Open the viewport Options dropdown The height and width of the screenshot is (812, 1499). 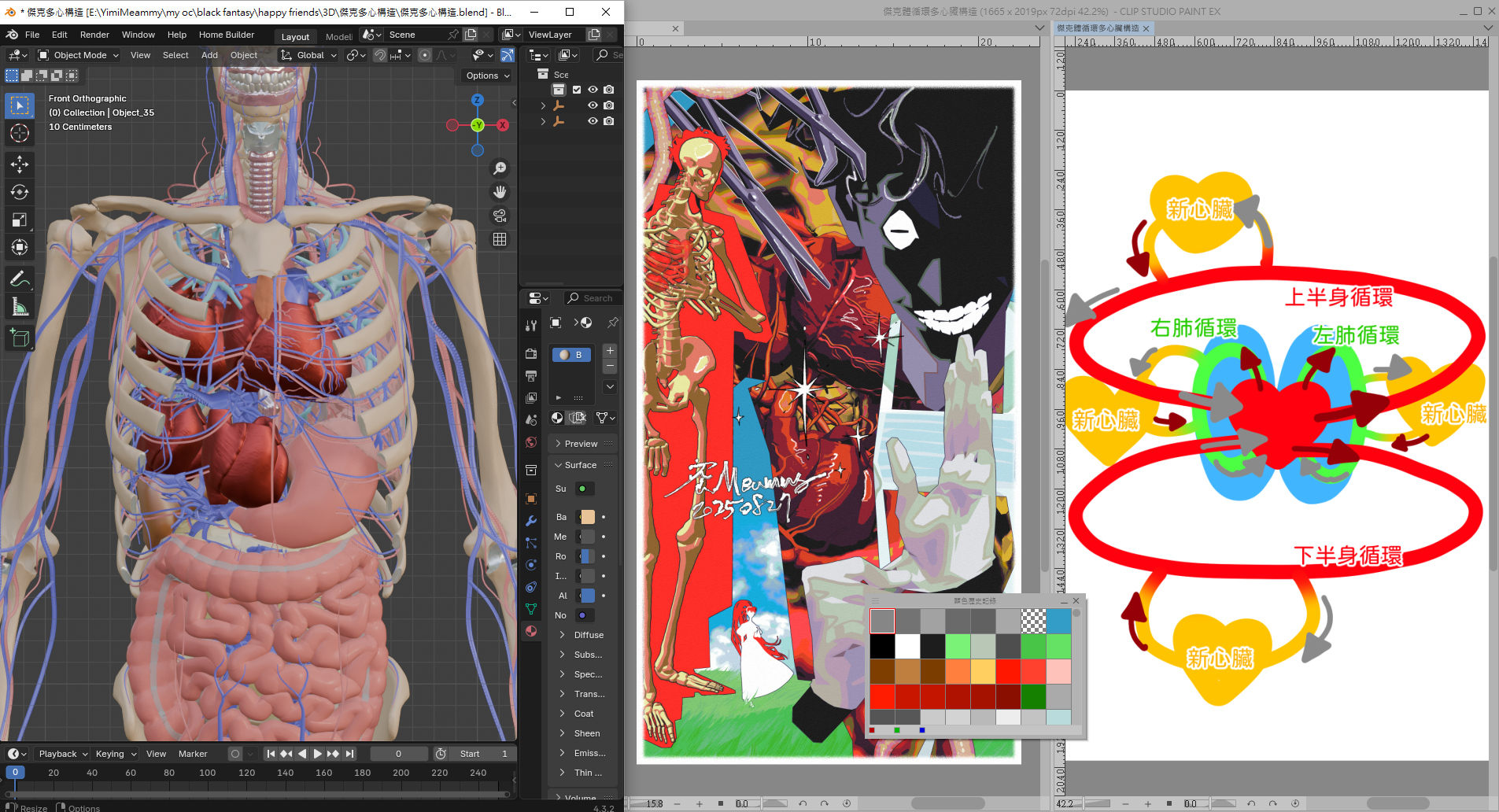(487, 76)
